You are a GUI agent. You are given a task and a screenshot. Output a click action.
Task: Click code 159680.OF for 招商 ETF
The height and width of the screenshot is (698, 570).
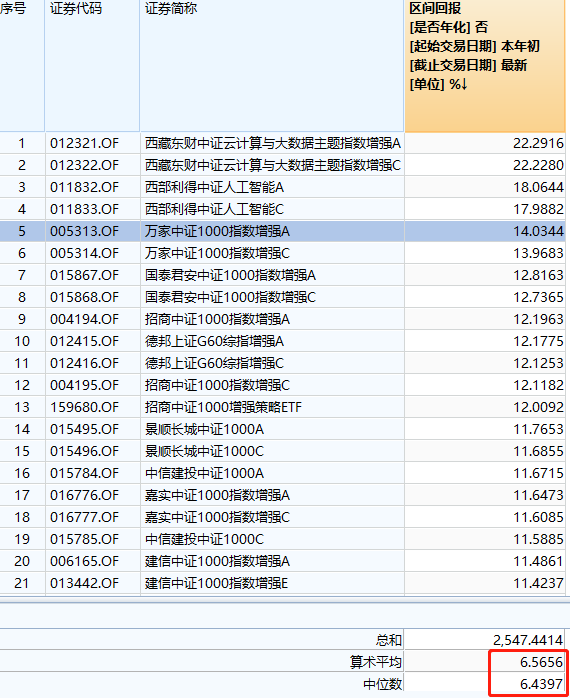click(x=84, y=407)
